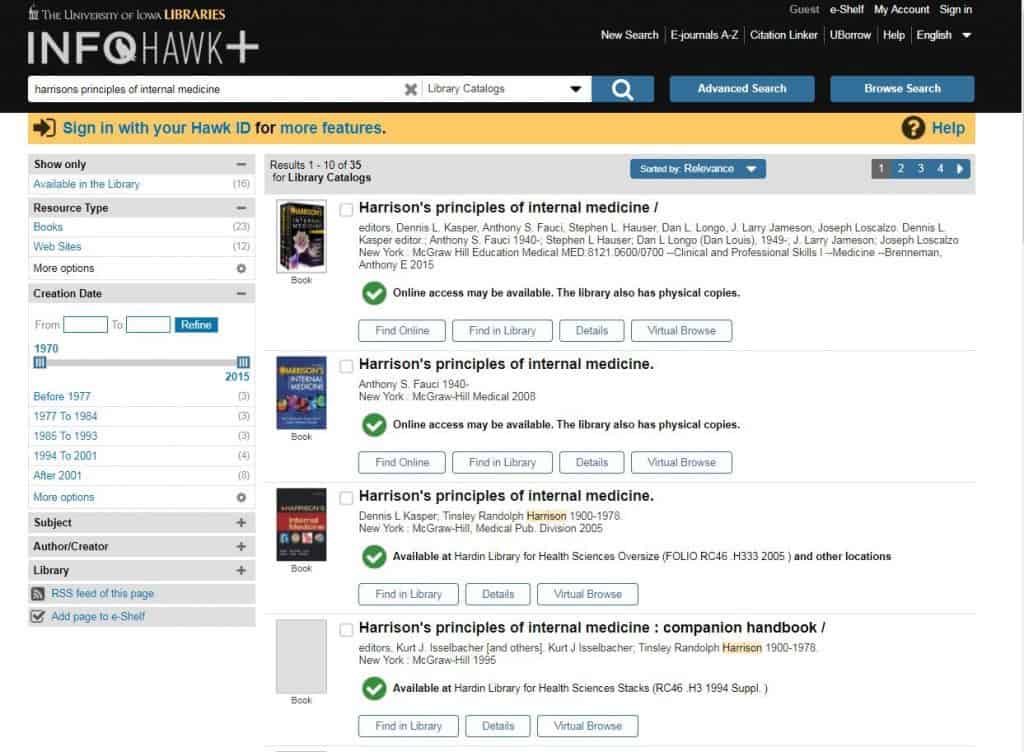Open the Library Catalogs scope dropdown
The height and width of the screenshot is (752, 1024).
click(x=505, y=89)
